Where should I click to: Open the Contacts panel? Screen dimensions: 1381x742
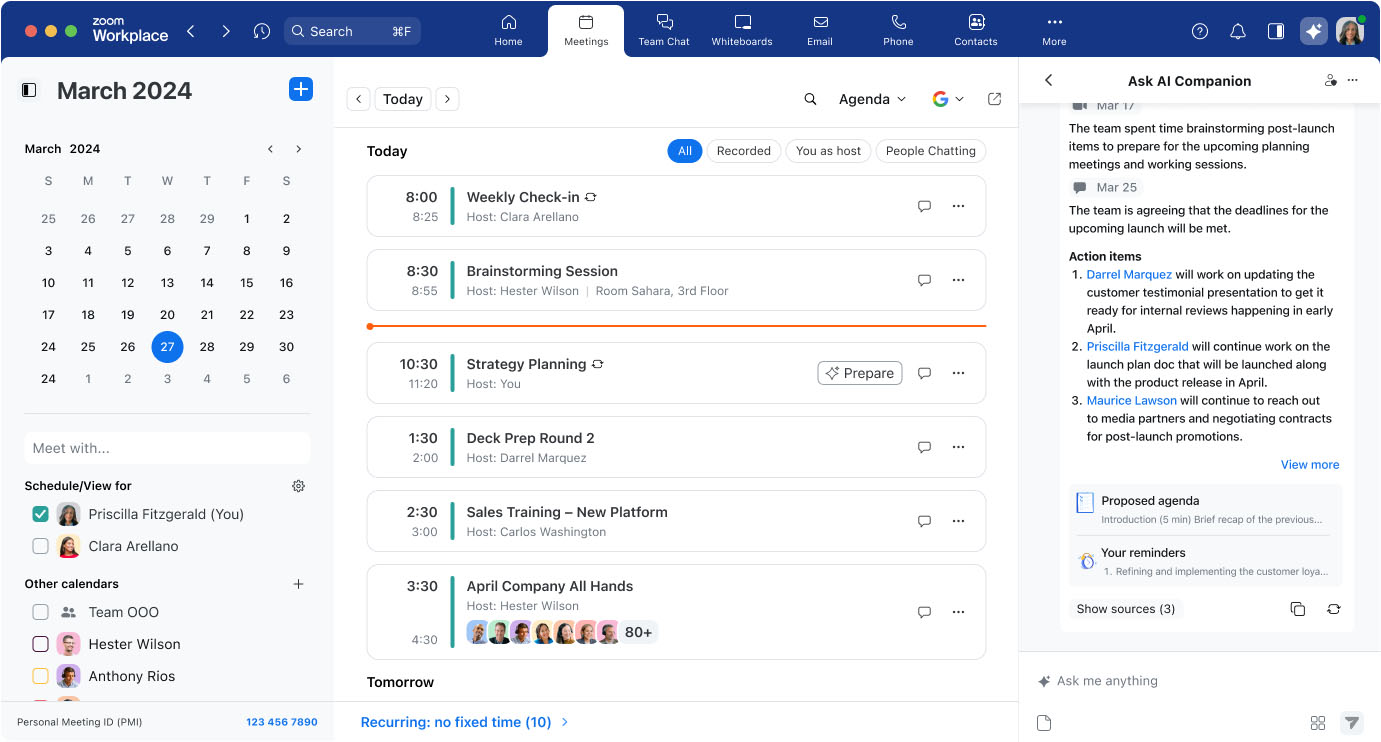975,30
